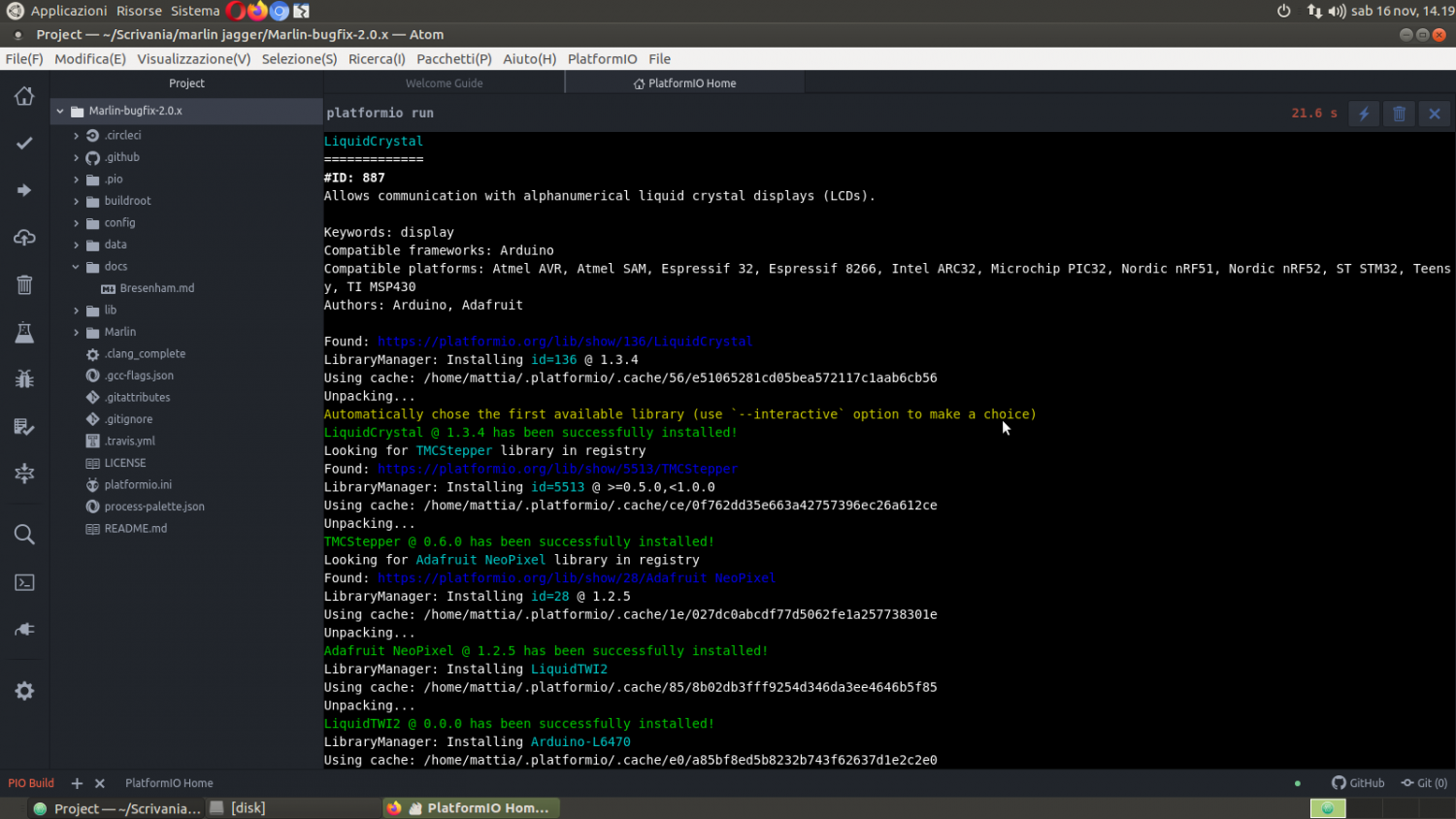This screenshot has width=1456, height=819.
Task: Click the lightning bolt icon in terminal header
Action: click(x=1364, y=114)
